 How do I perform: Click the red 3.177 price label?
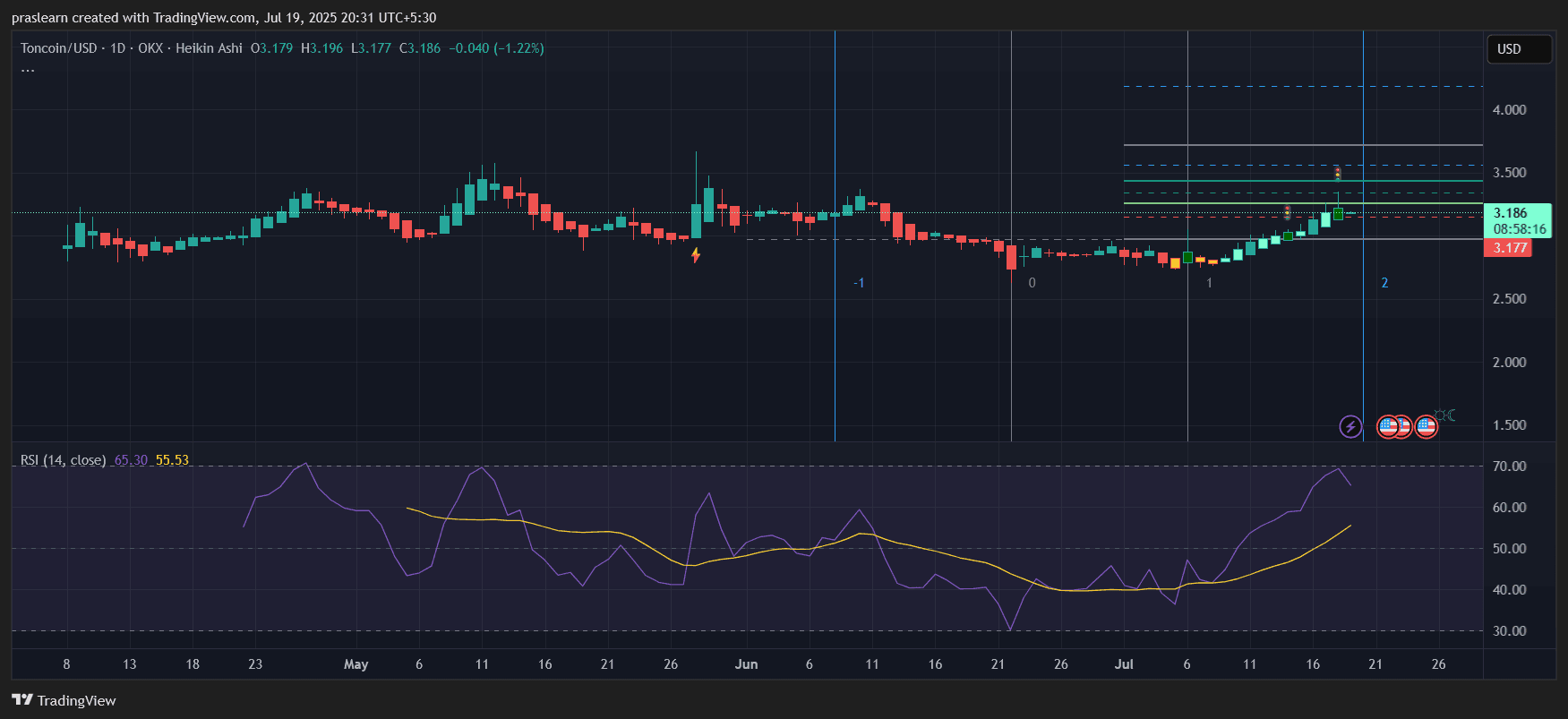[1508, 248]
